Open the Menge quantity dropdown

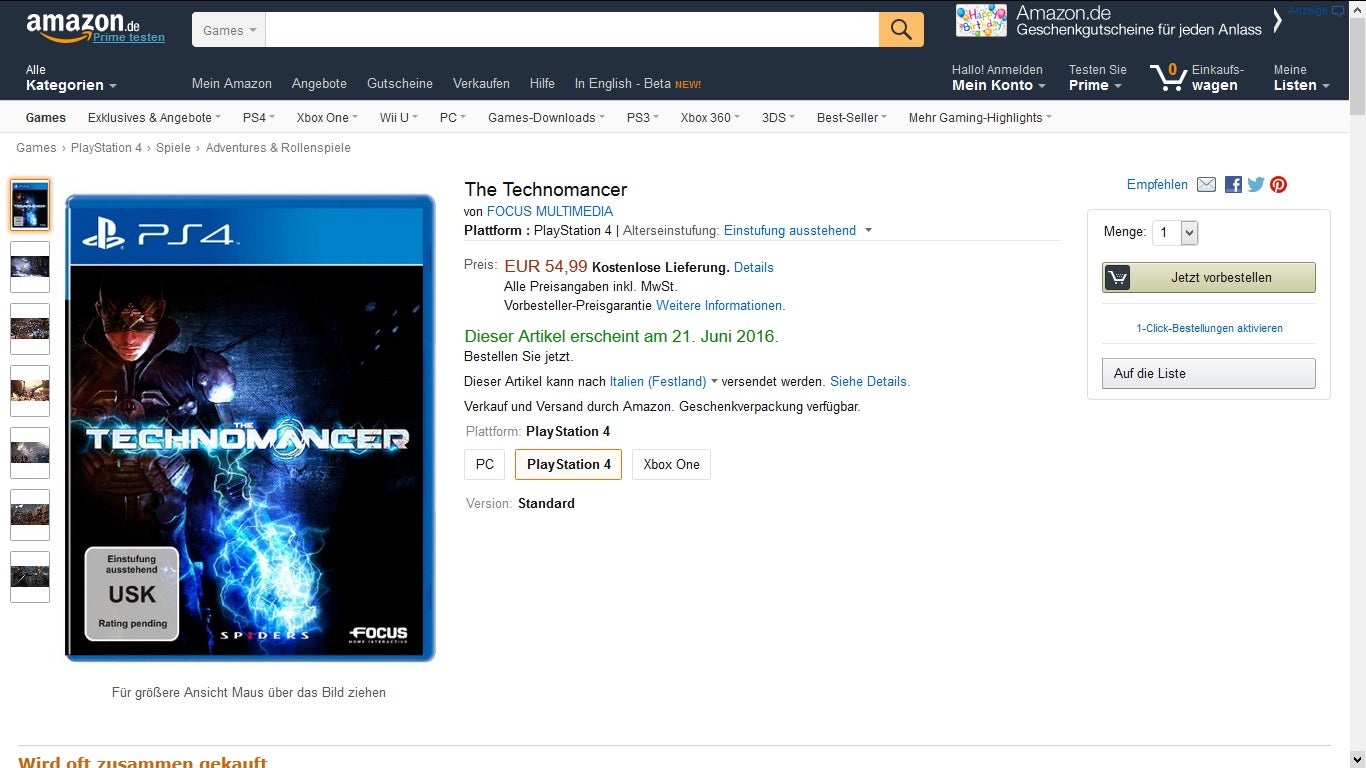[x=1175, y=233]
